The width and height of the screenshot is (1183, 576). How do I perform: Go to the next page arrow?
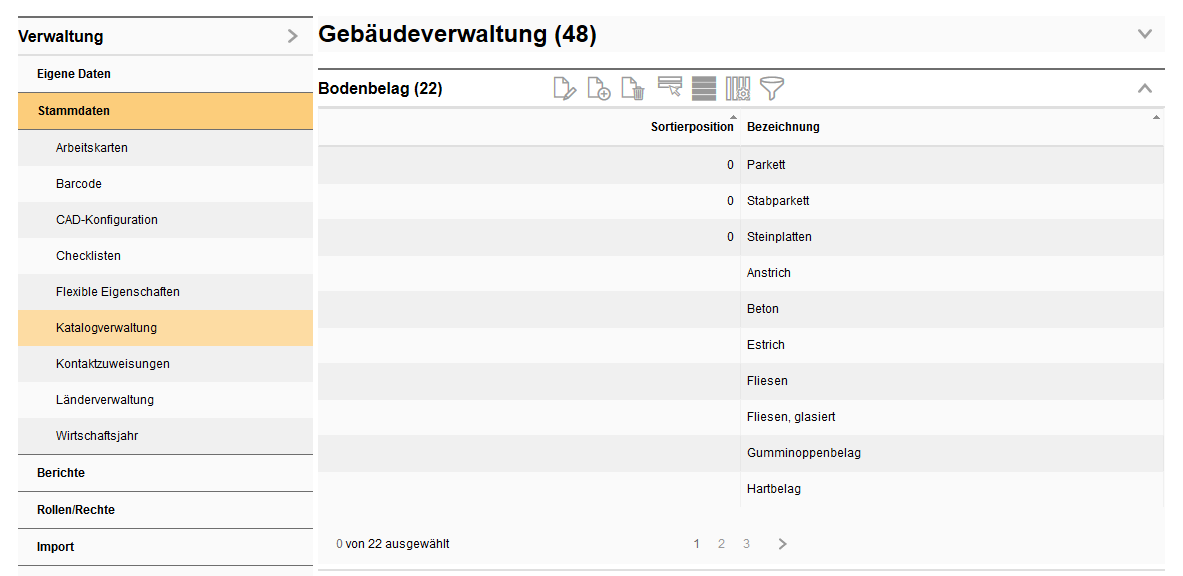click(782, 544)
